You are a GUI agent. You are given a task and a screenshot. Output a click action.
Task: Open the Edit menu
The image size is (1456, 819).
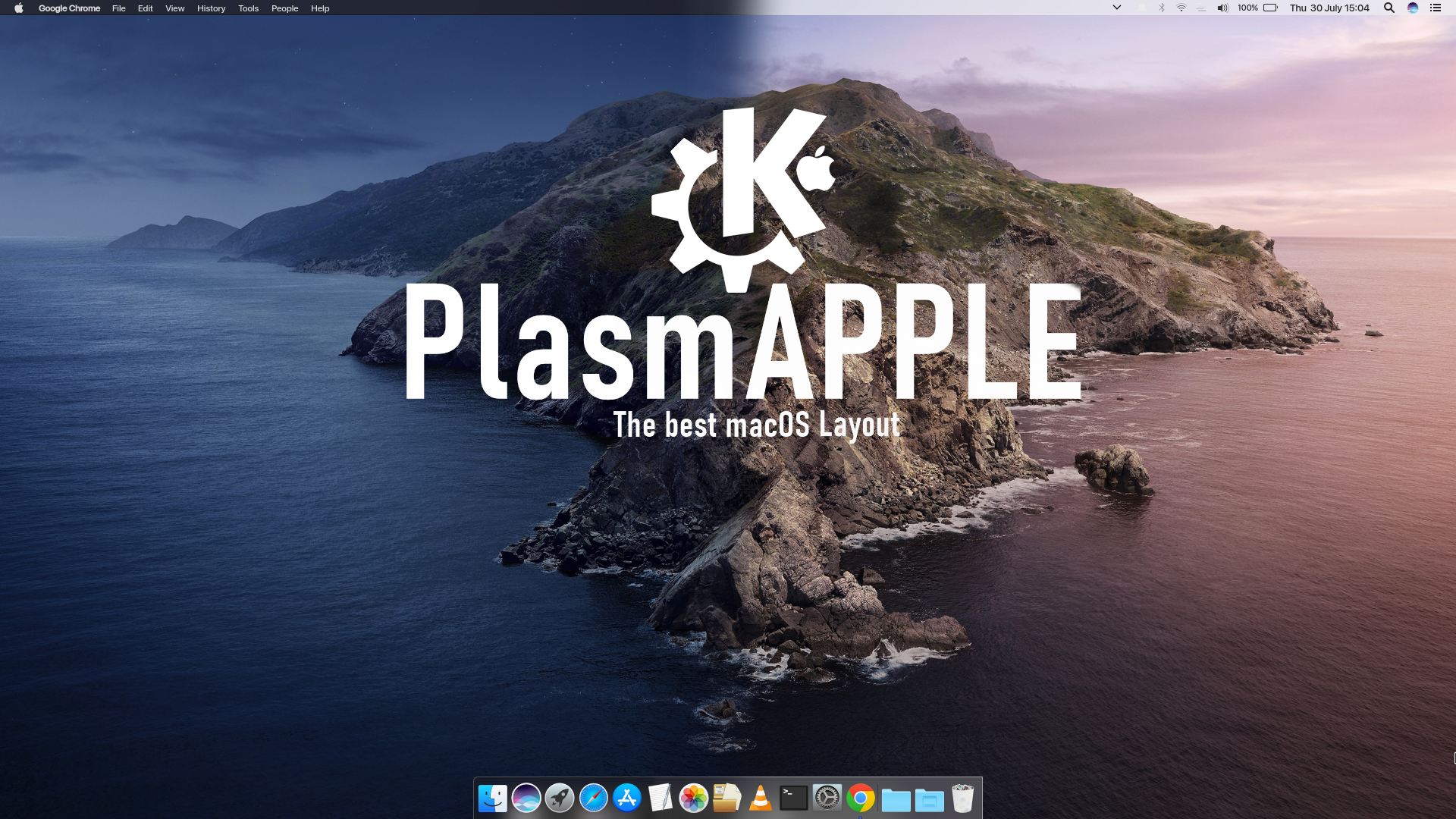pyautogui.click(x=146, y=8)
